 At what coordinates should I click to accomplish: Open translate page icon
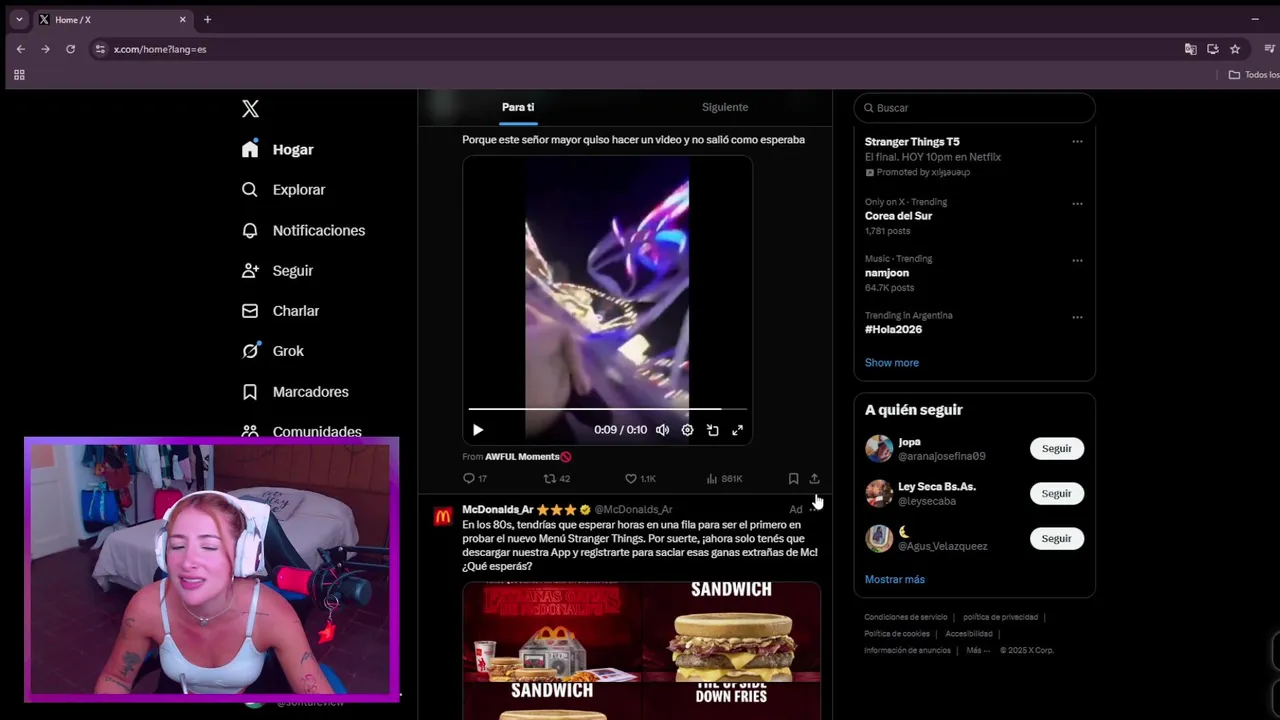point(1190,49)
